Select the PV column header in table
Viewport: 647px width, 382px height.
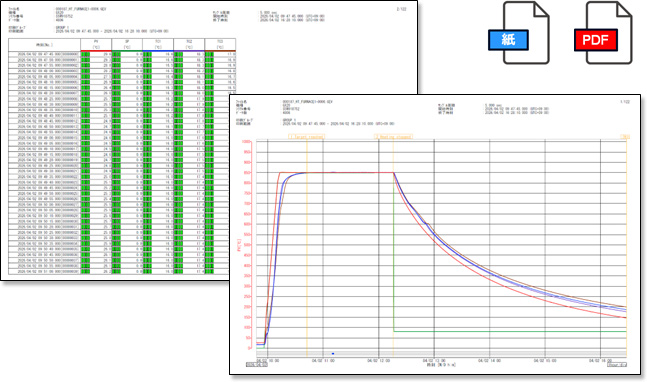96,44
